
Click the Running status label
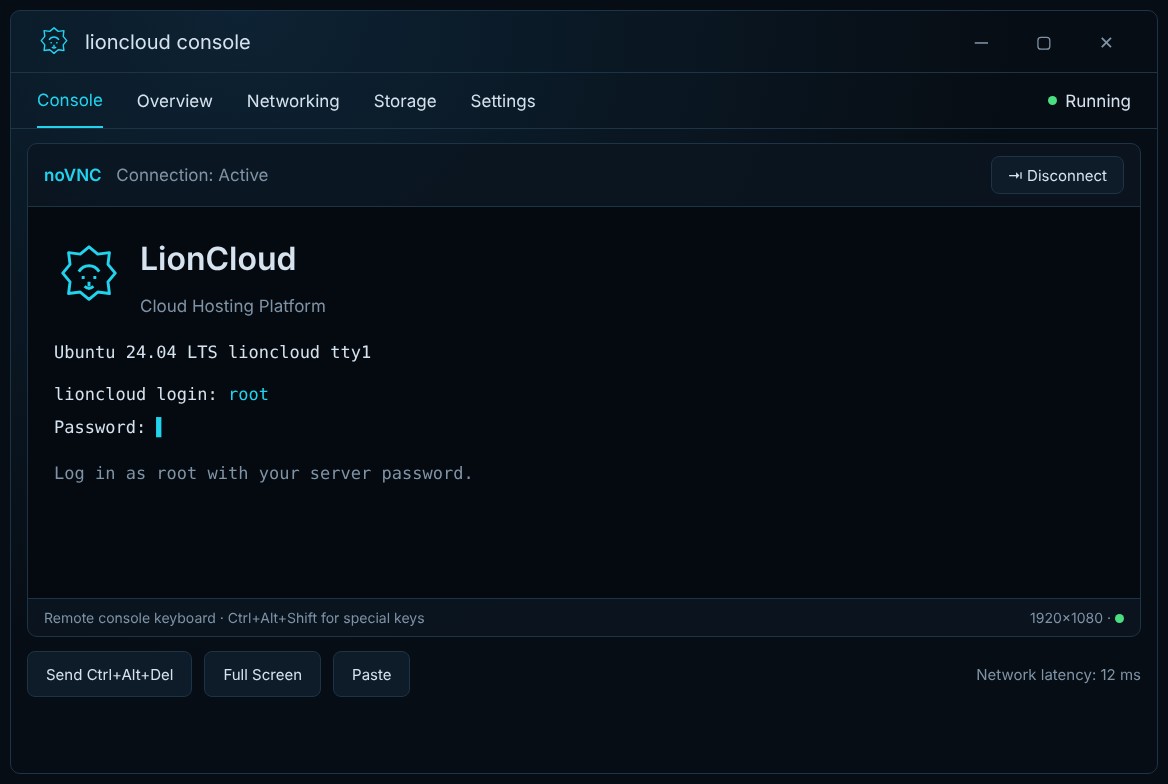(x=1097, y=101)
